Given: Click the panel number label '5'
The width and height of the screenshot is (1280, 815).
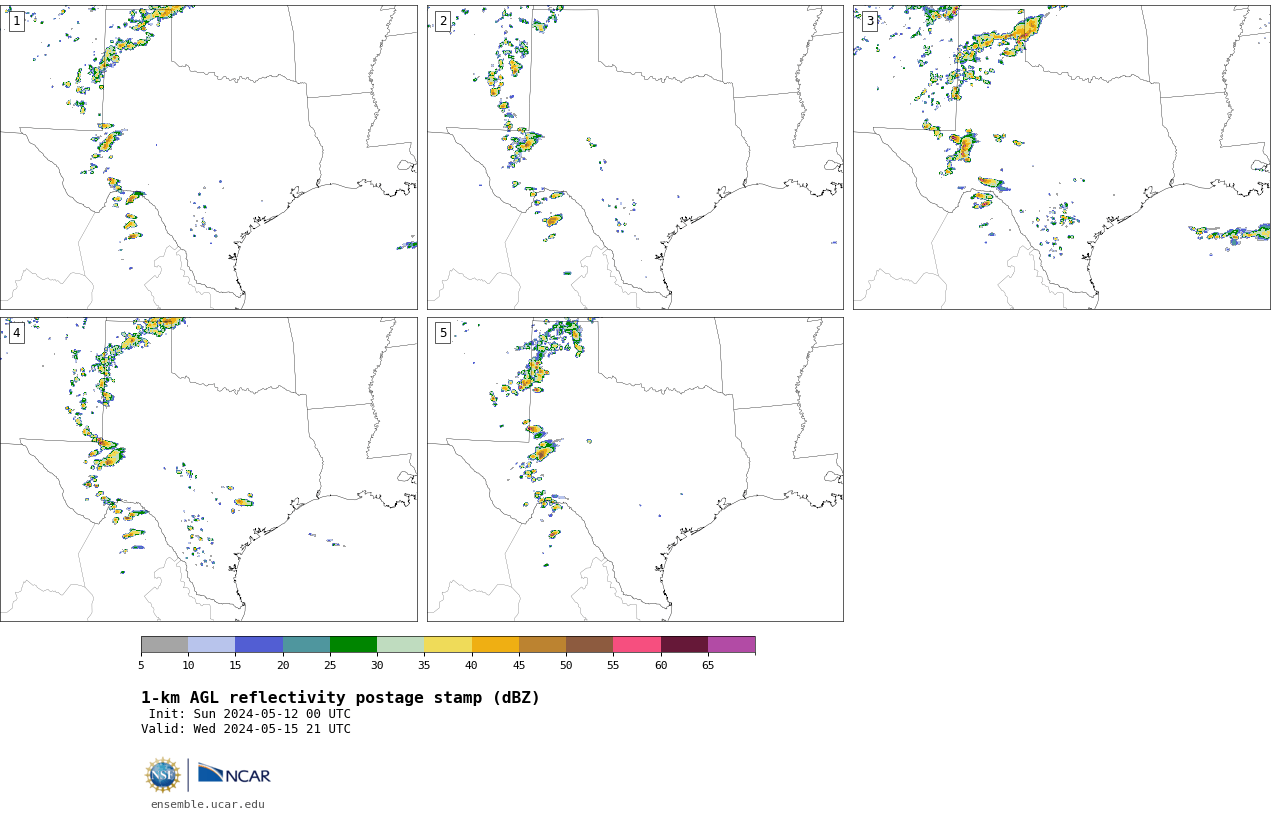Looking at the screenshot, I should tap(443, 333).
